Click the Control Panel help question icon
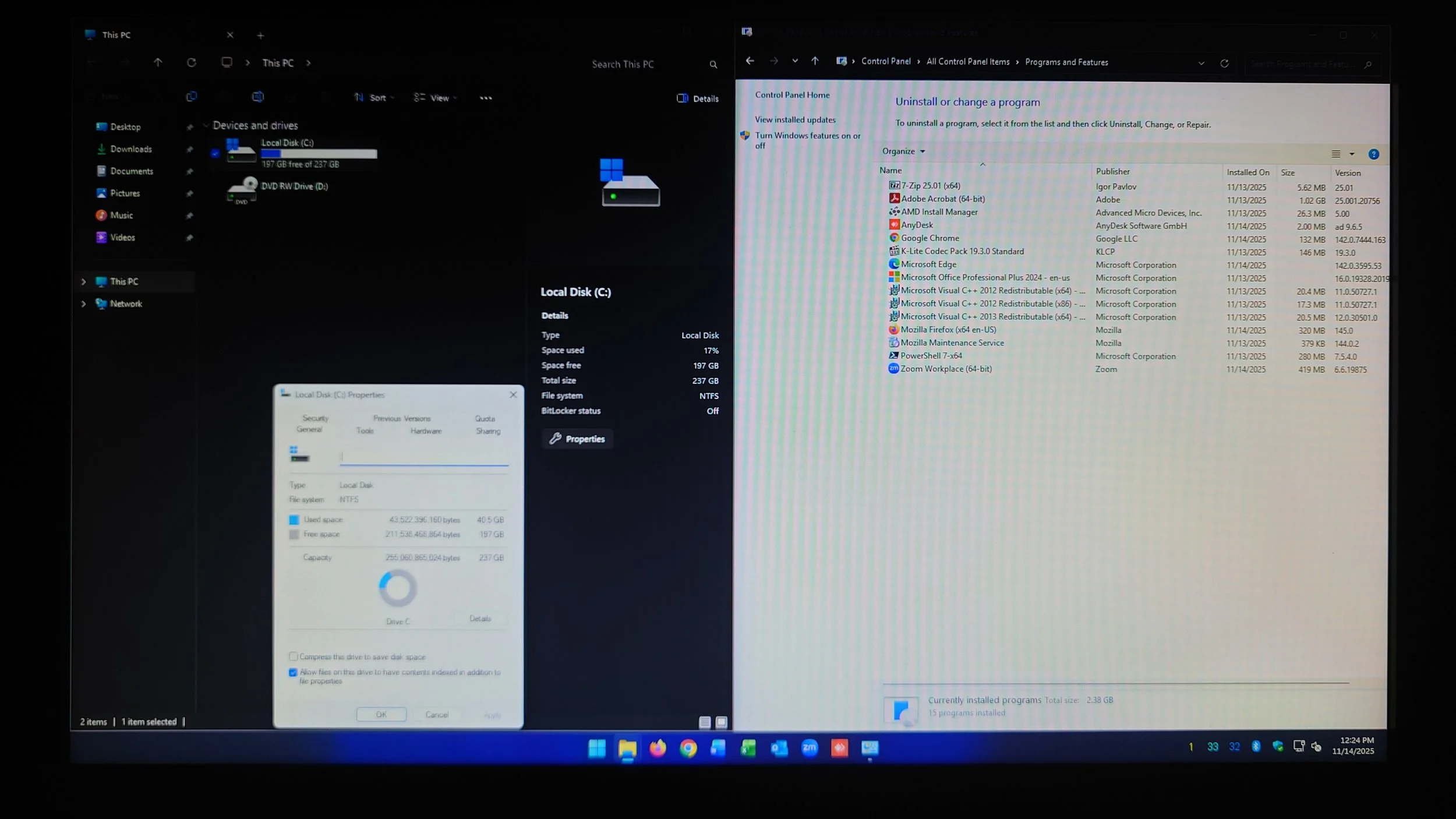The height and width of the screenshot is (819, 1456). [1373, 154]
